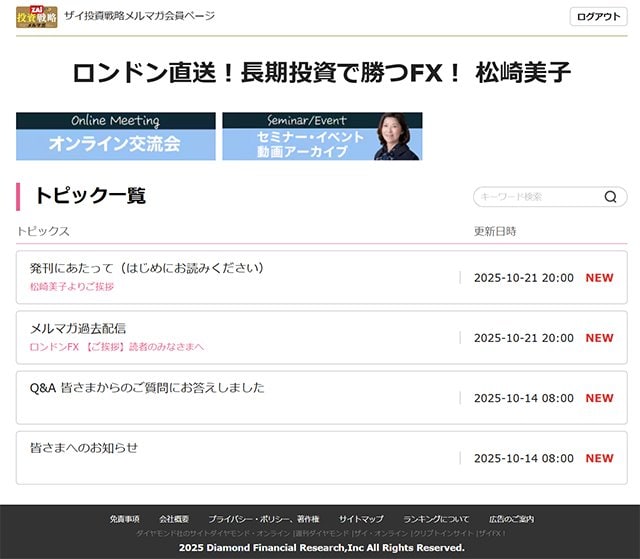
Task: Open Q&A 皆さまからのご質問にお答えしました topic
Action: (x=147, y=388)
